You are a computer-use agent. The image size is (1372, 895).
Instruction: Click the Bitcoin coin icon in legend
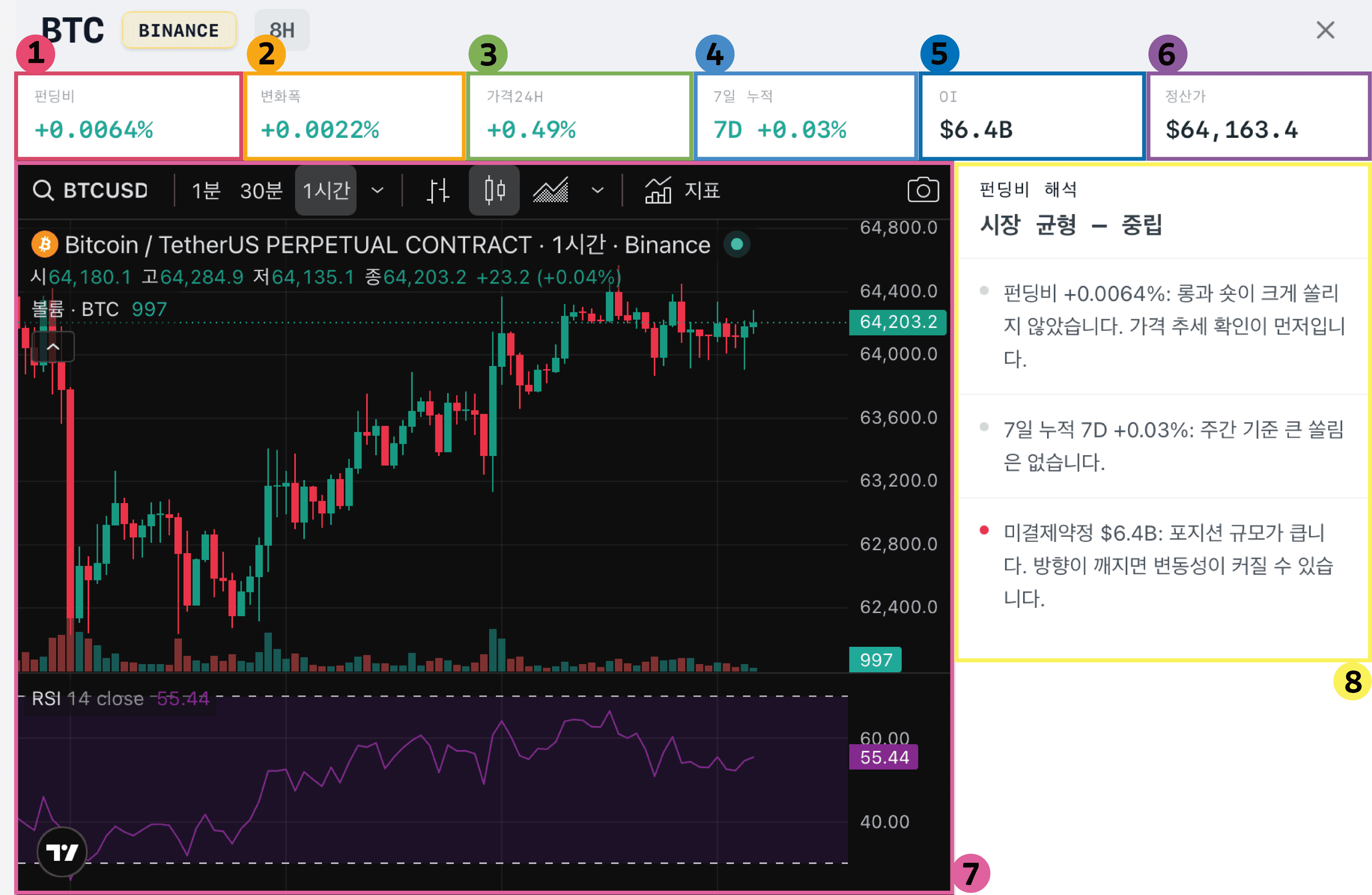click(x=44, y=244)
